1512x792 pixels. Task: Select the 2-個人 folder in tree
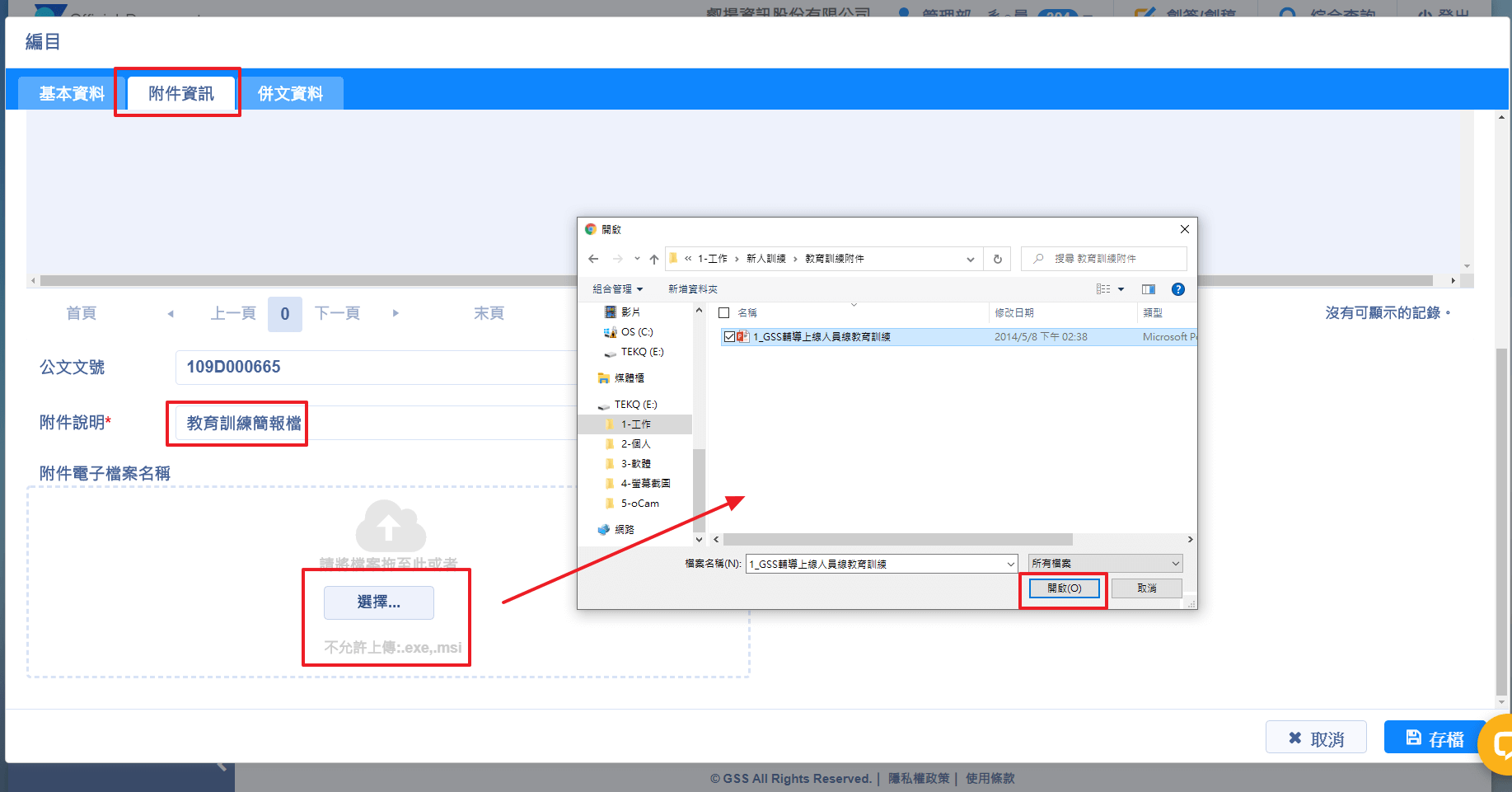click(x=635, y=444)
